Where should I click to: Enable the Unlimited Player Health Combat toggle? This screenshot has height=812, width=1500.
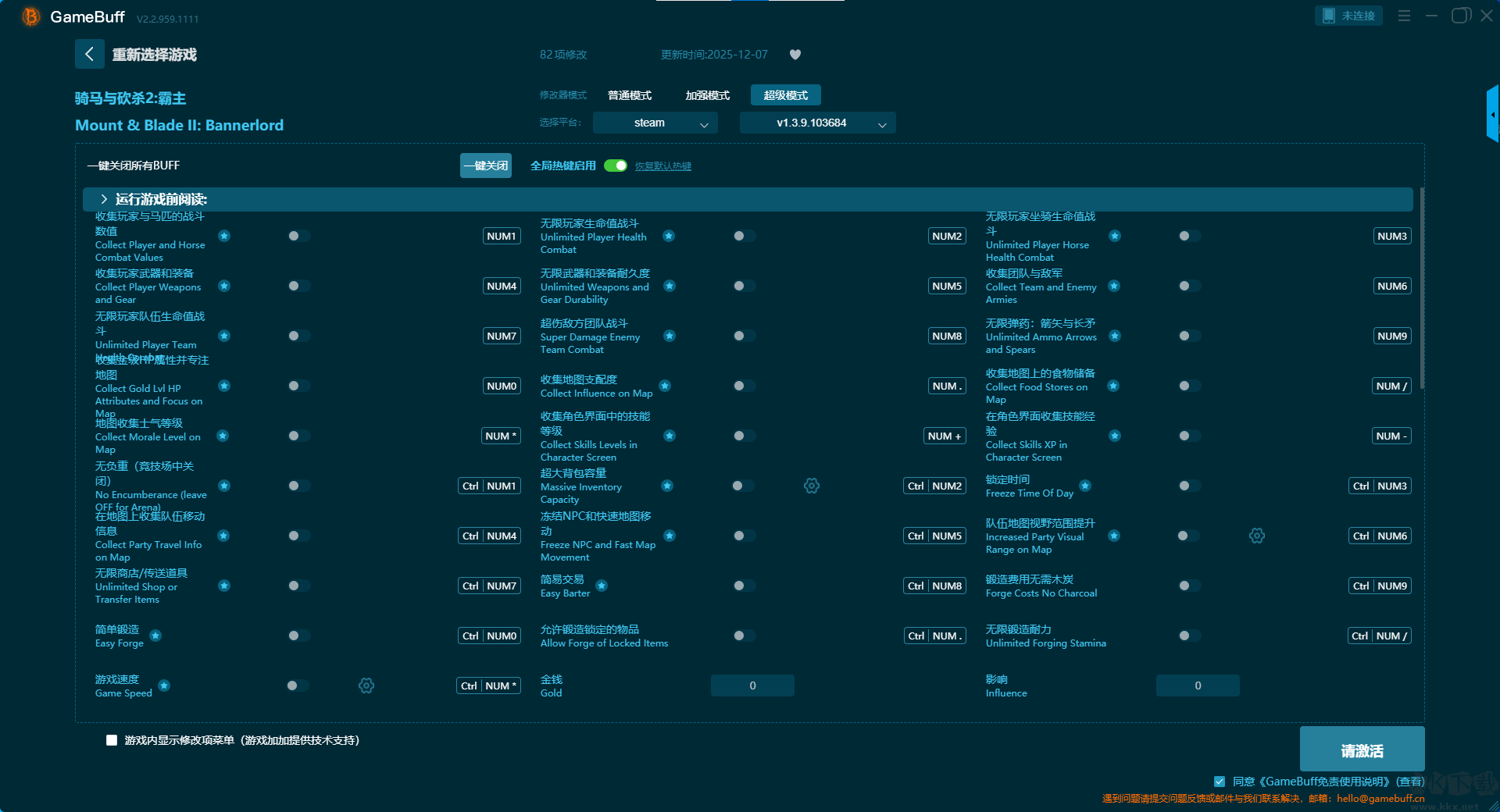point(744,236)
